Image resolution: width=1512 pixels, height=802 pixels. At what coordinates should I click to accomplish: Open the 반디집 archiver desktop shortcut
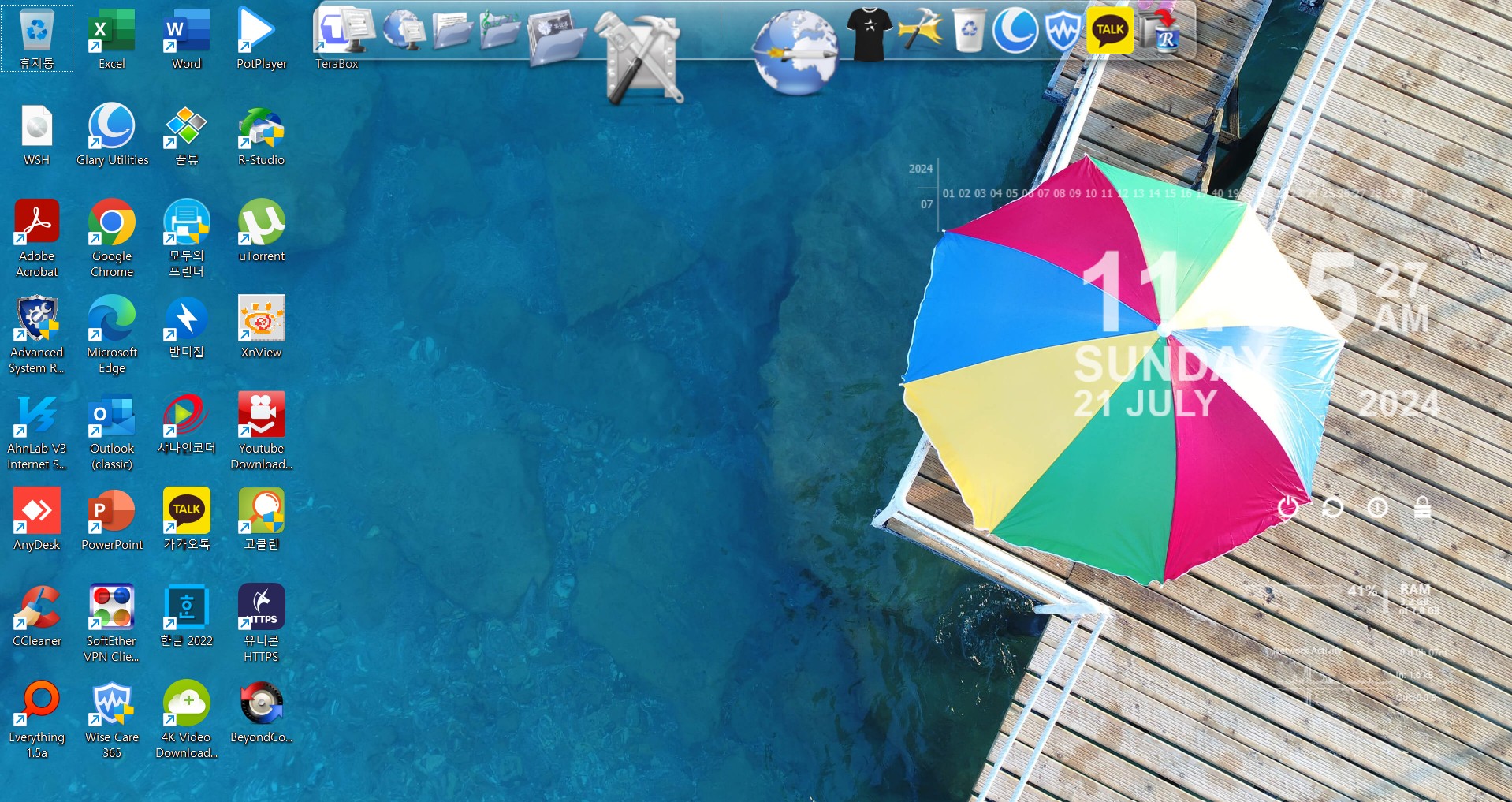pos(187,326)
